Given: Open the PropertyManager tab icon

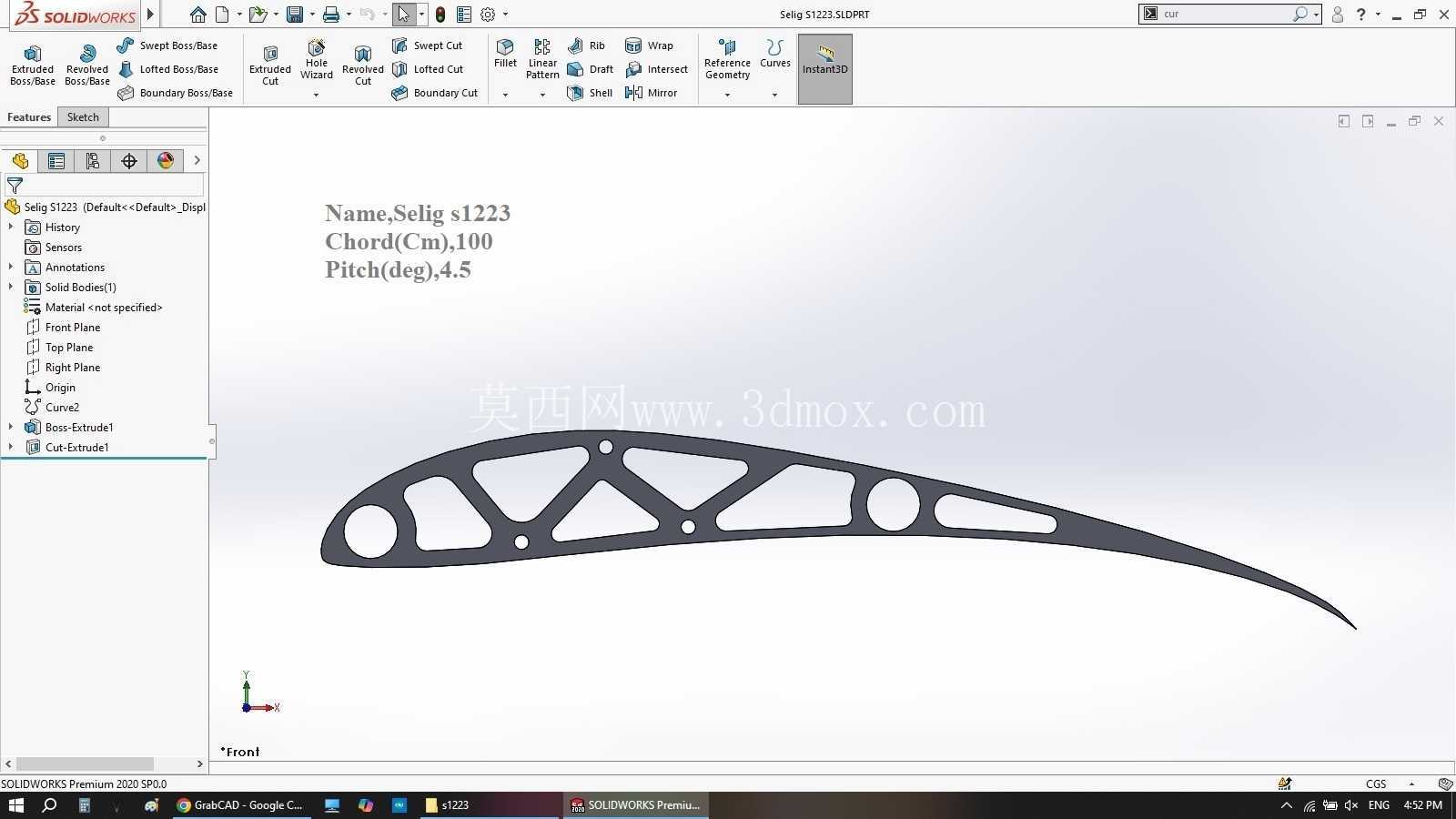Looking at the screenshot, I should [x=56, y=161].
